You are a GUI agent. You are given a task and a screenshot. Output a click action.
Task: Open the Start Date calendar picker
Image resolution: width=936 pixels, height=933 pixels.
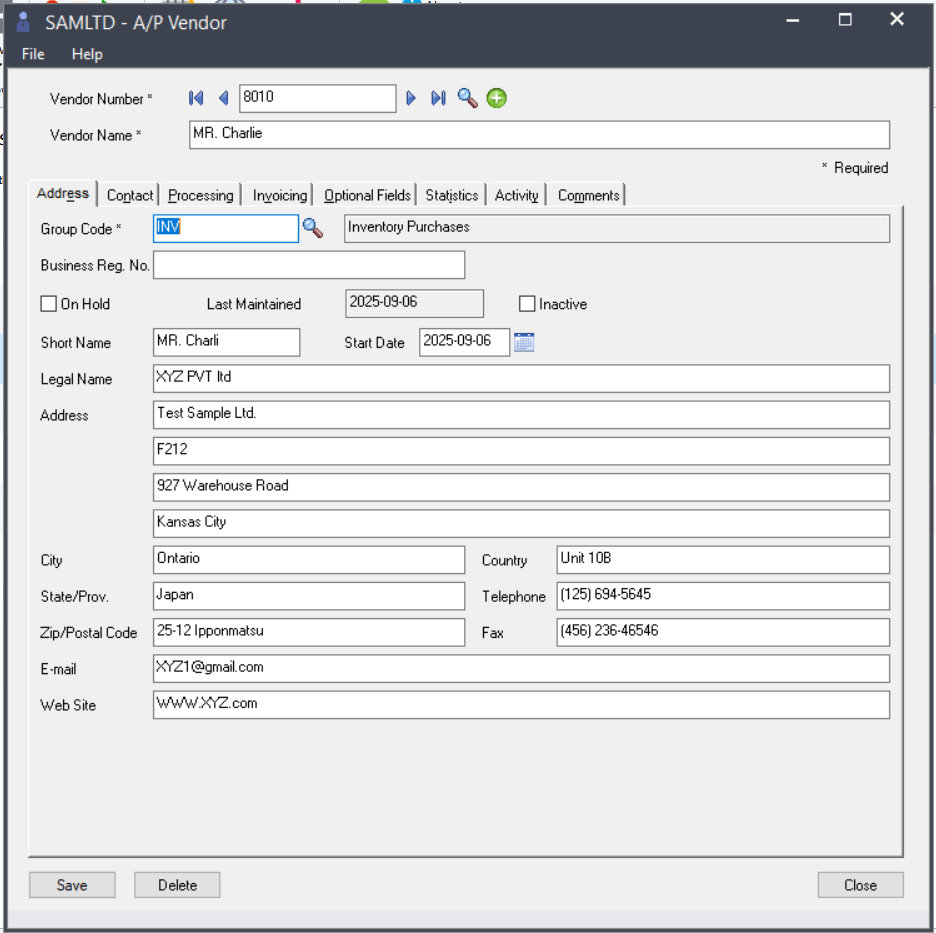click(x=524, y=342)
